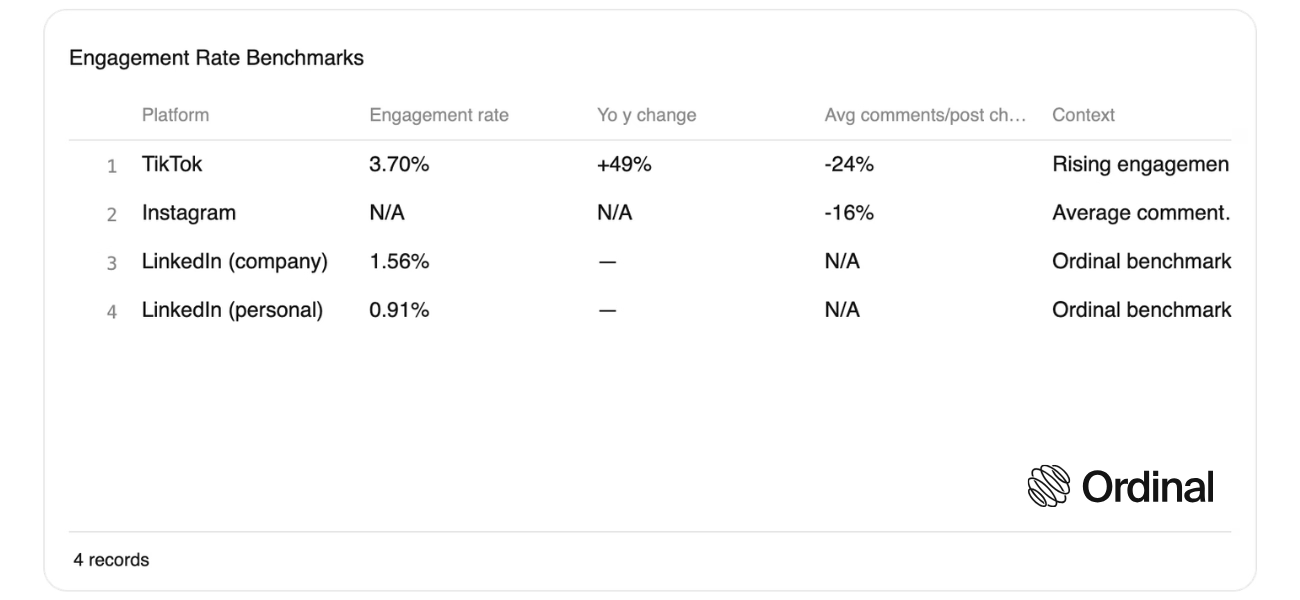Click the Context column header
Viewport: 1300px width, 600px height.
point(1083,115)
